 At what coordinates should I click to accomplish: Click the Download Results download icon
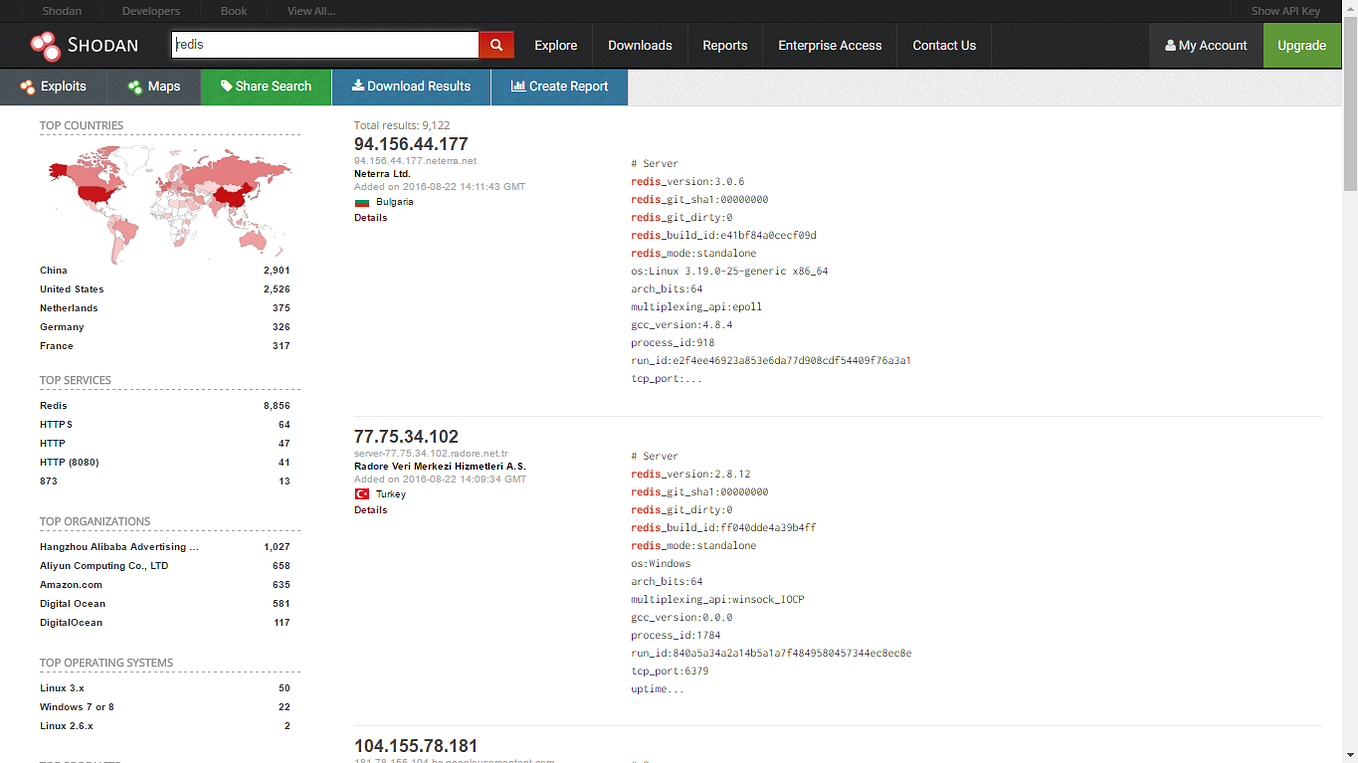coord(356,87)
